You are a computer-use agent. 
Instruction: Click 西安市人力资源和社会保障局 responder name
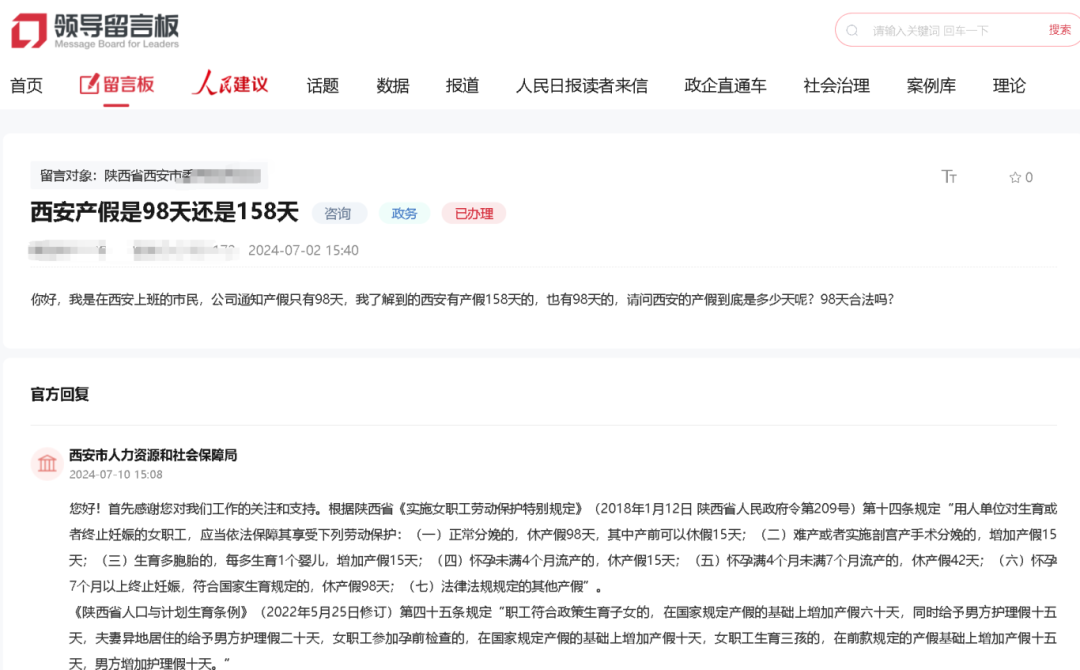(153, 455)
